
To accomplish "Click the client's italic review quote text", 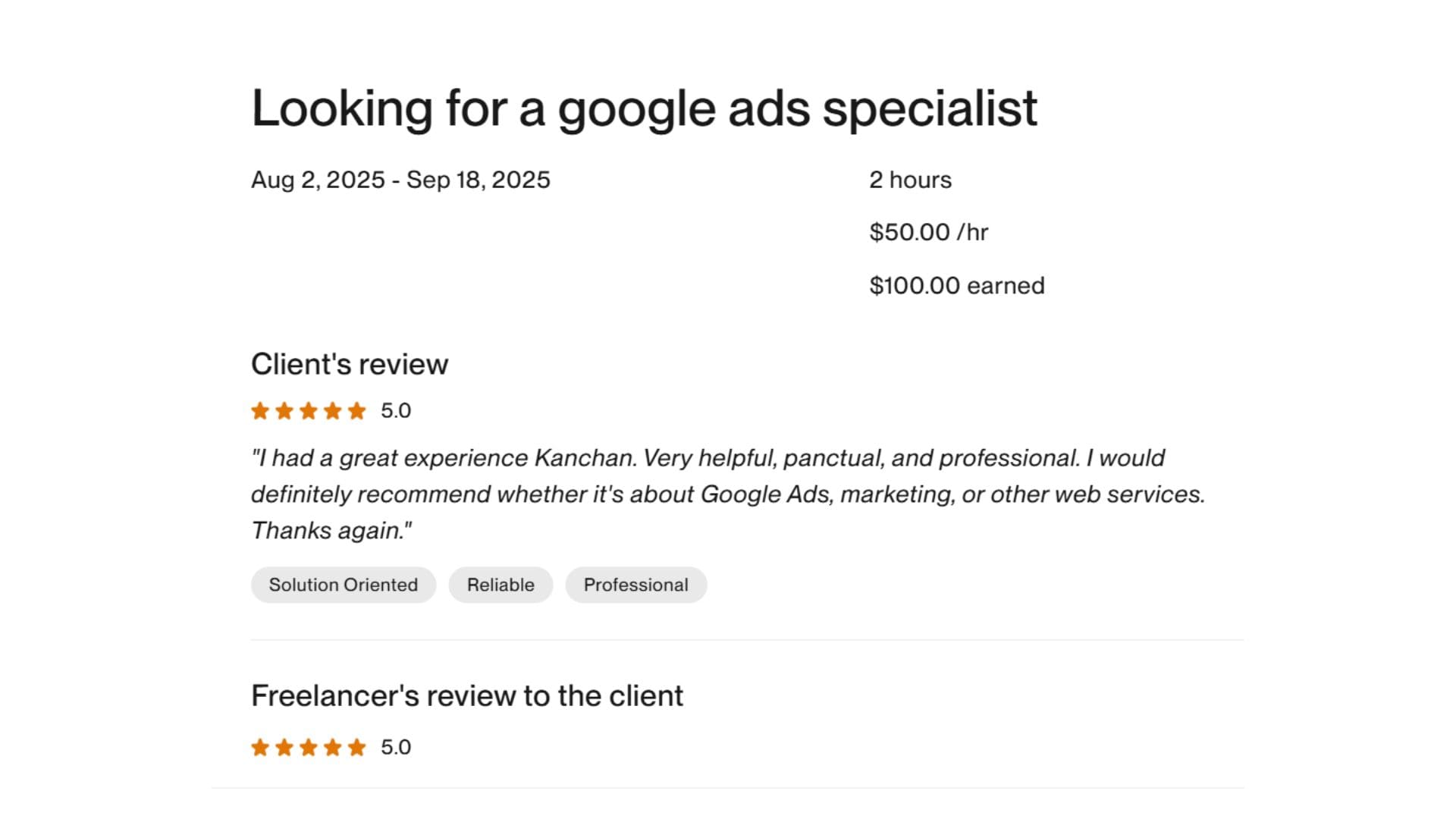I will click(709, 494).
